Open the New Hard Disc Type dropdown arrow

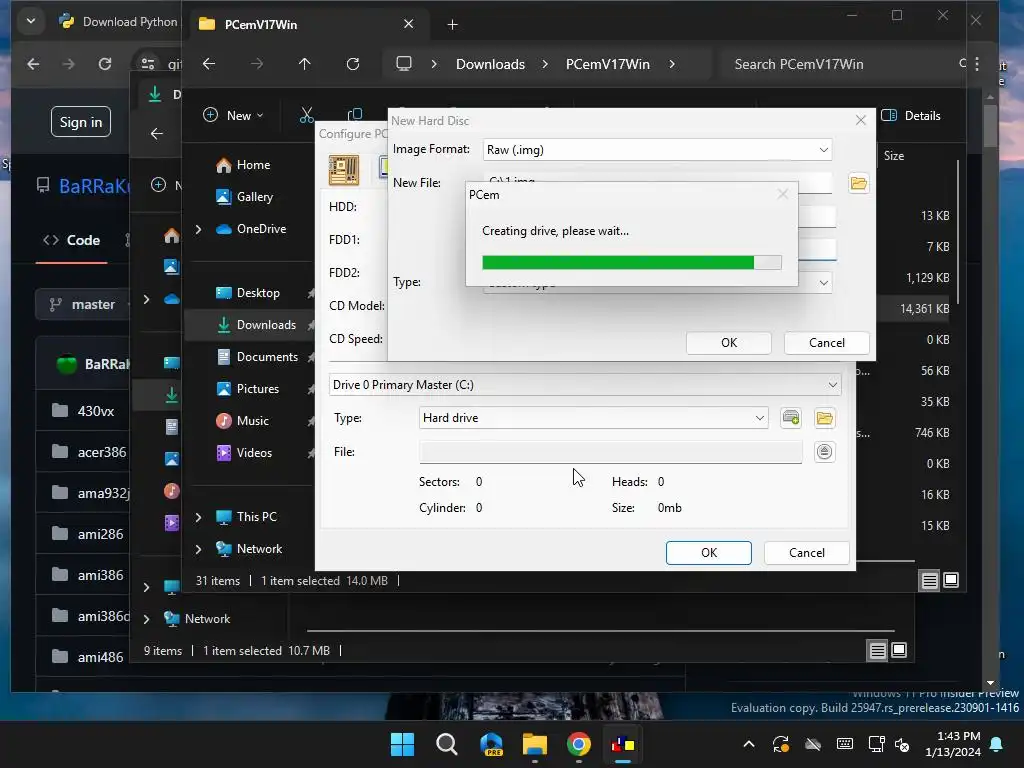824,283
